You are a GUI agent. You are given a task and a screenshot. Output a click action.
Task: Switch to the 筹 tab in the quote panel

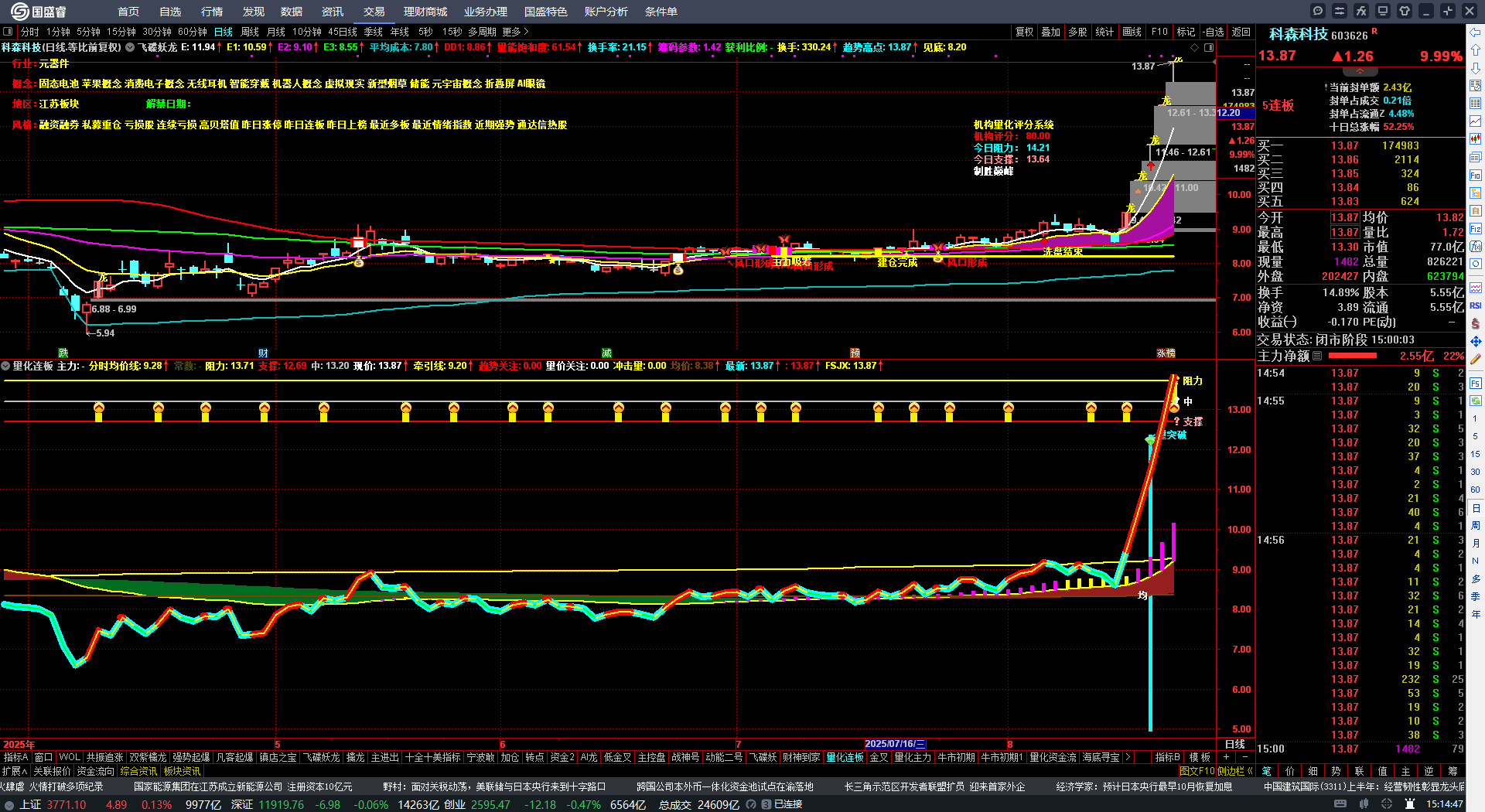tap(1453, 771)
